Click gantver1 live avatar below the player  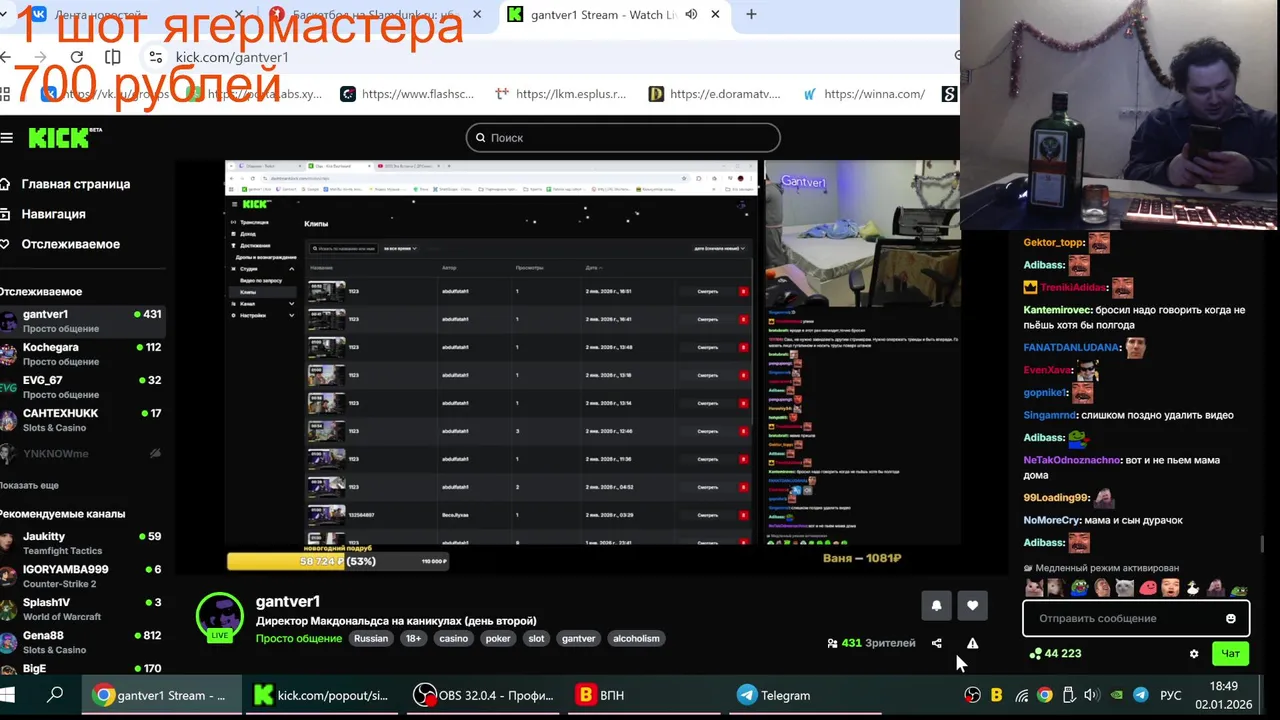220,617
